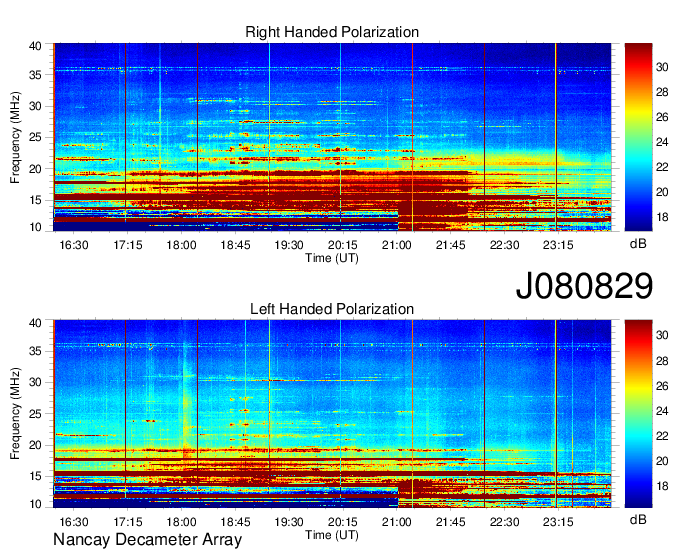
Task: Click the 30 MHz tick on upper plot
Action: pyautogui.click(x=35, y=106)
